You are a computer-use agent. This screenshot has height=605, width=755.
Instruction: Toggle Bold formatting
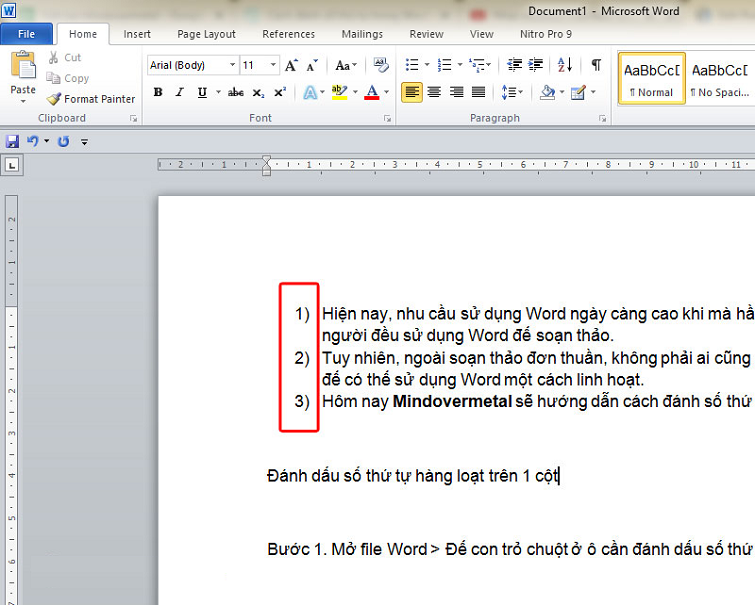157,93
